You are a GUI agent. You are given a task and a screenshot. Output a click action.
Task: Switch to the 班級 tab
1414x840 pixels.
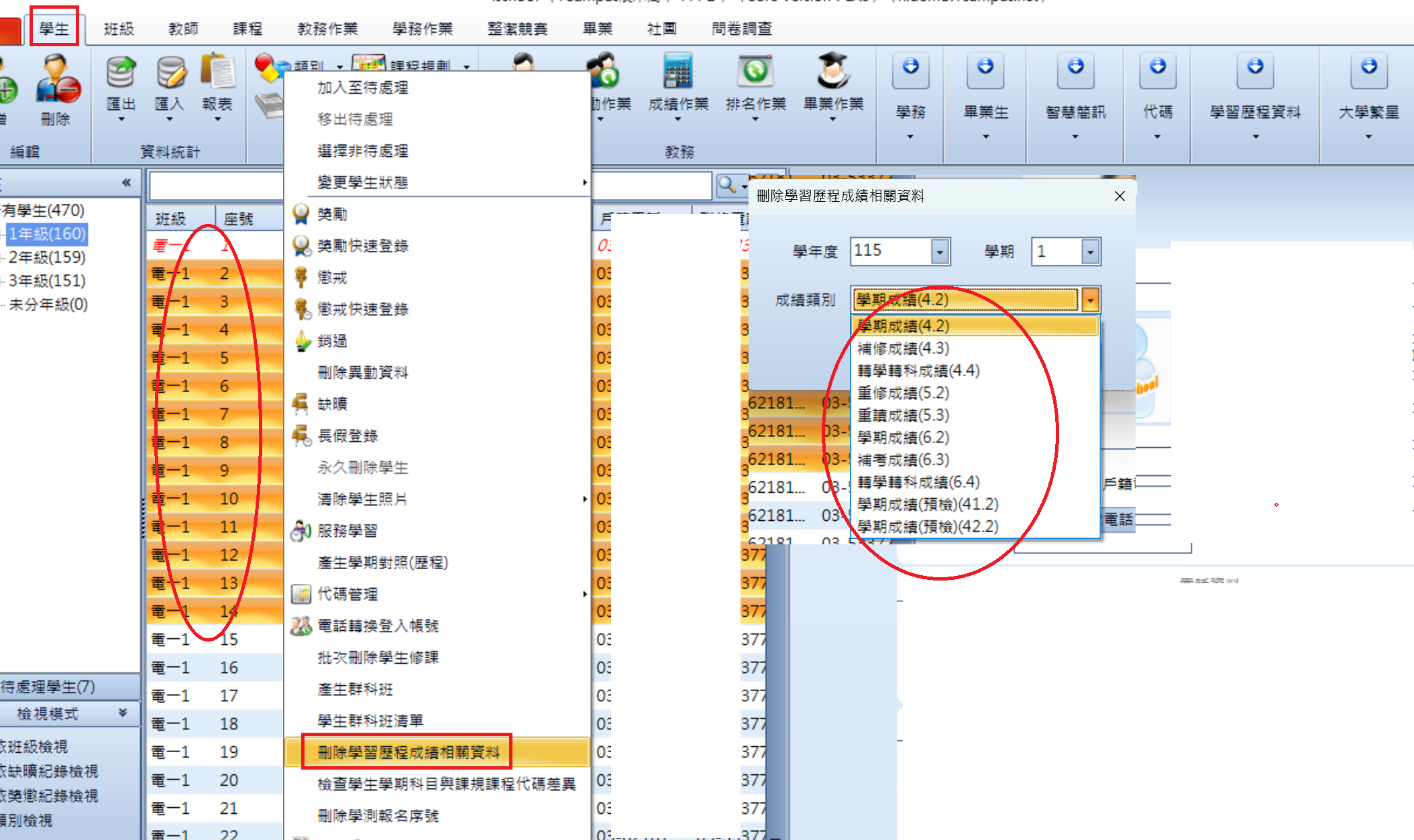[119, 29]
